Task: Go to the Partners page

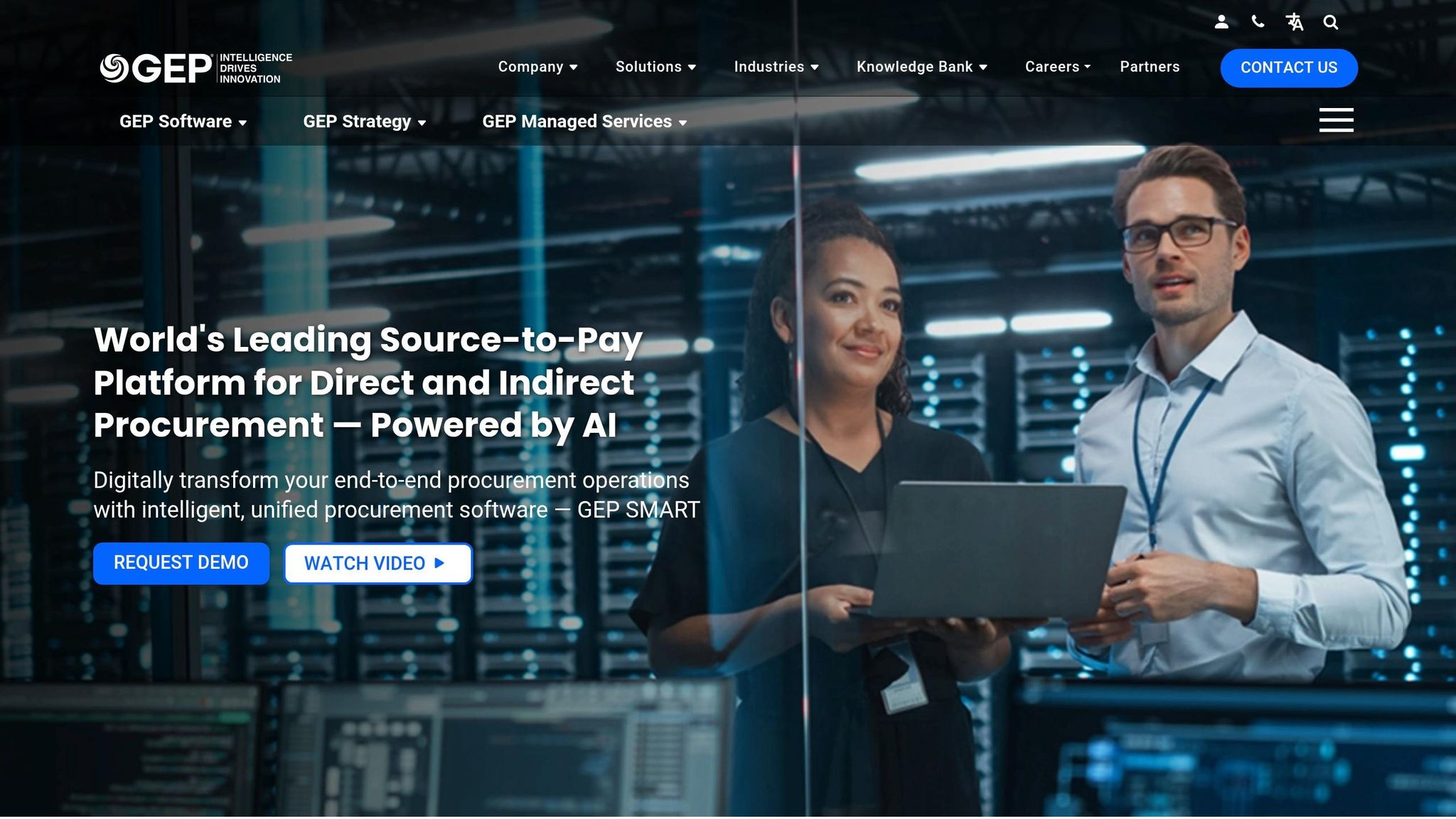Action: tap(1150, 67)
